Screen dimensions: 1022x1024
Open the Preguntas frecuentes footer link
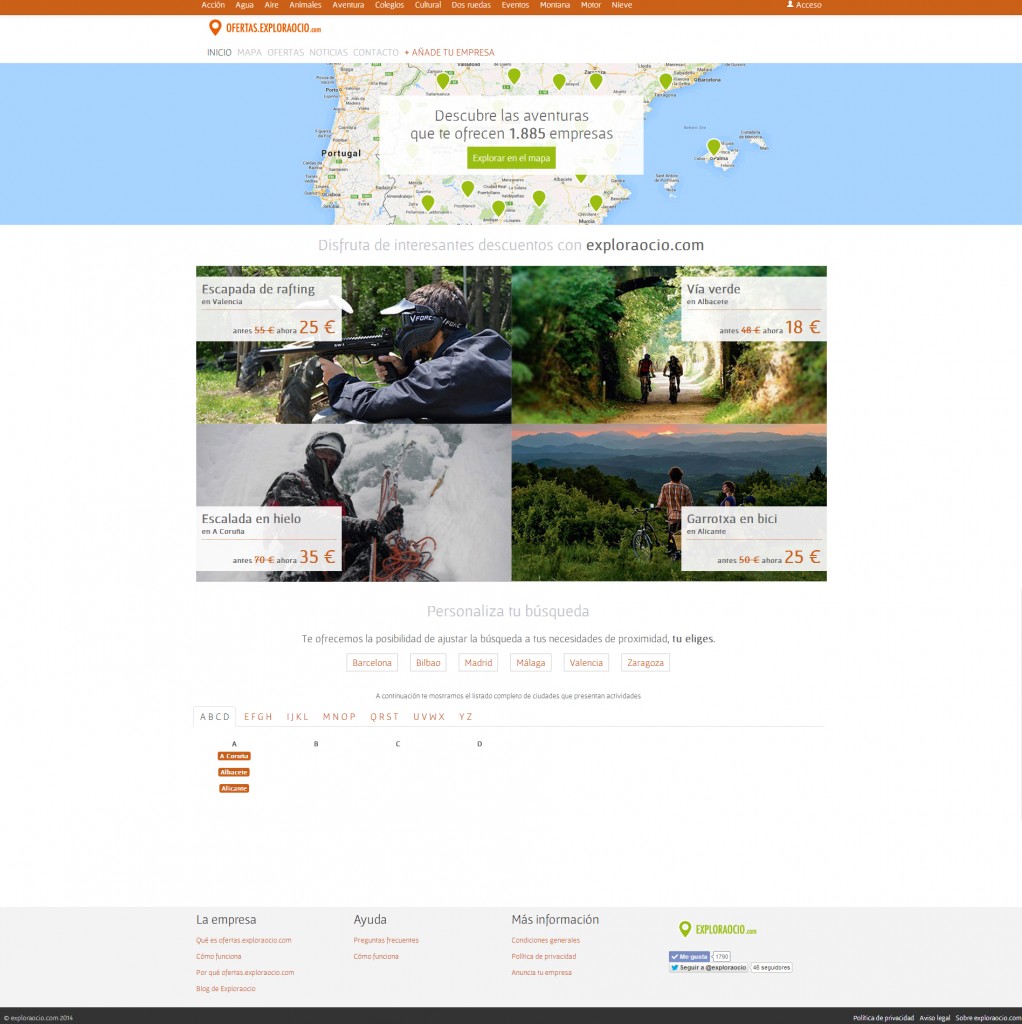click(x=386, y=940)
